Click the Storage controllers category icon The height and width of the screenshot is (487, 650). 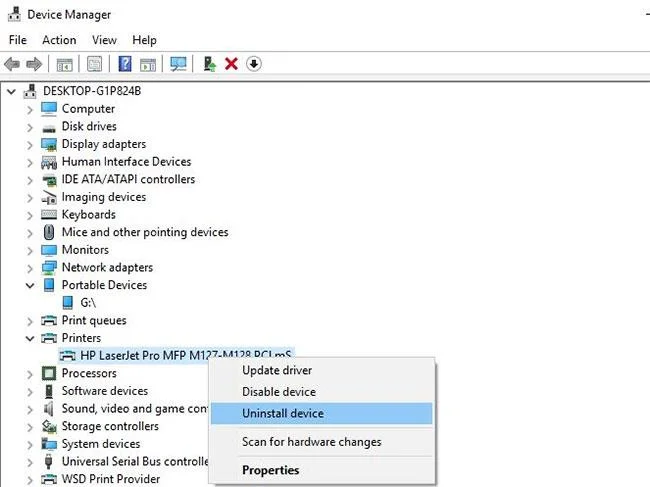tap(49, 426)
